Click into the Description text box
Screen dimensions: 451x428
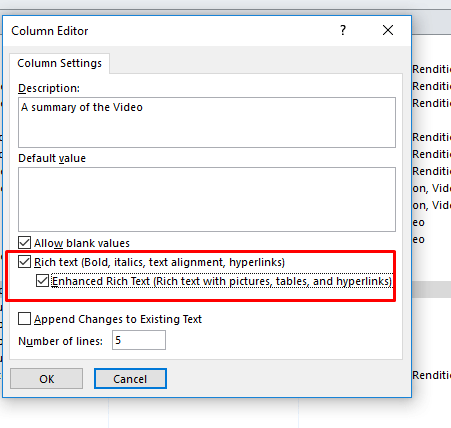pos(207,122)
